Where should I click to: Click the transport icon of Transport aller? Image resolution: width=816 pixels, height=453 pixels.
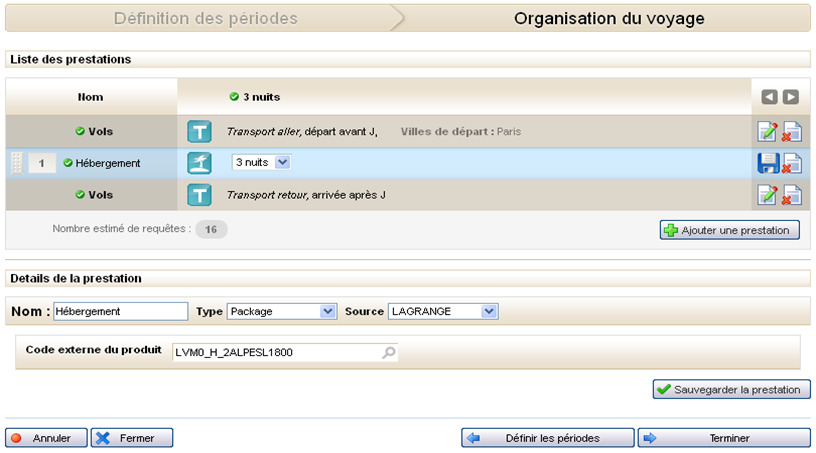[200, 131]
